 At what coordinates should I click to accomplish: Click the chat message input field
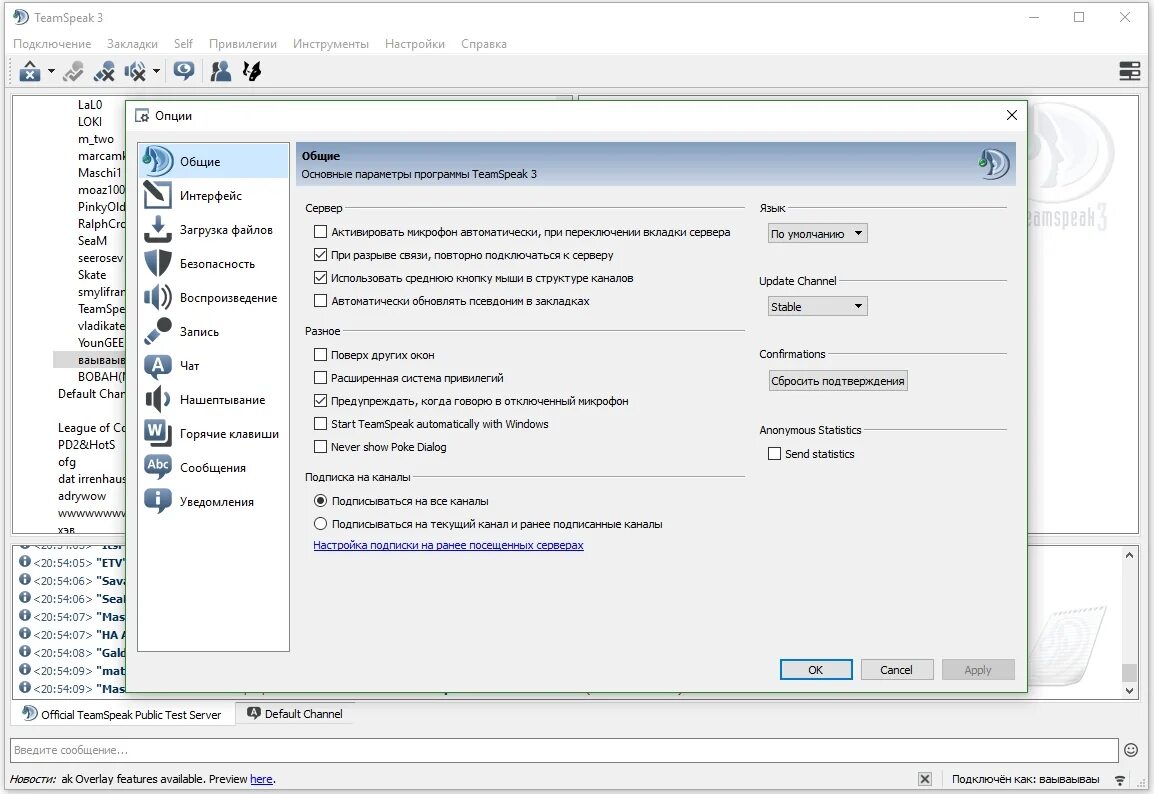(x=564, y=750)
